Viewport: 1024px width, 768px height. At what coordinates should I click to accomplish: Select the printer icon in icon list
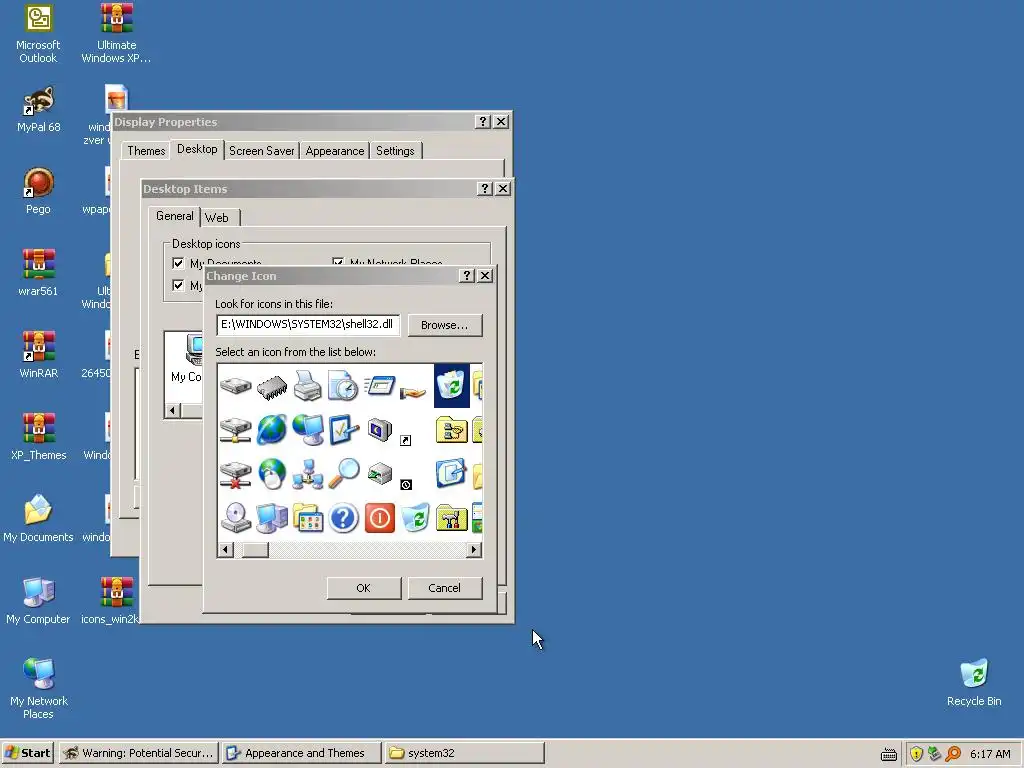coord(307,385)
